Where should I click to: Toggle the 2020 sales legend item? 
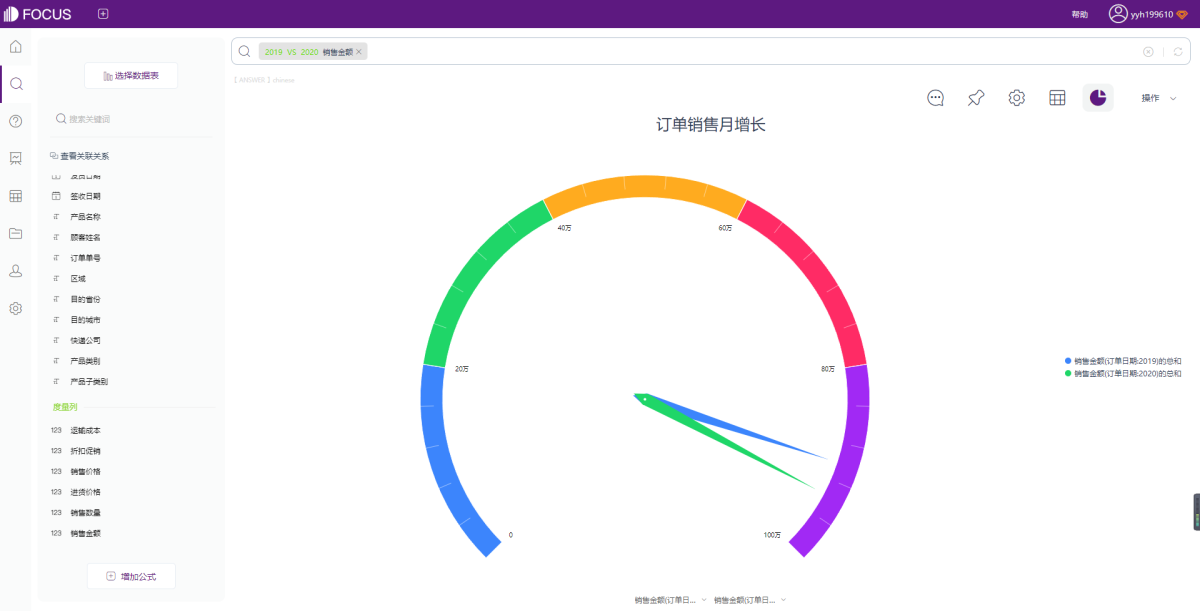(1127, 373)
